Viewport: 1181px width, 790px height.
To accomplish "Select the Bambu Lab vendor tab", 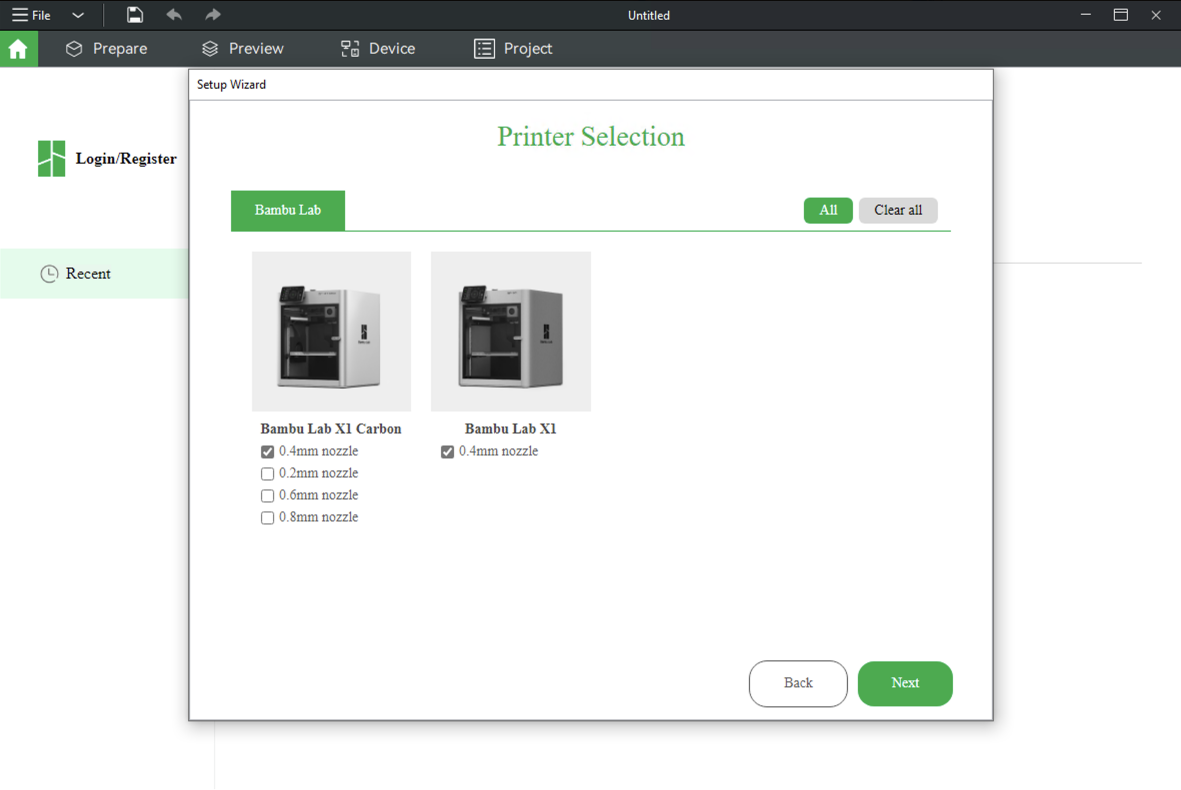I will [288, 210].
